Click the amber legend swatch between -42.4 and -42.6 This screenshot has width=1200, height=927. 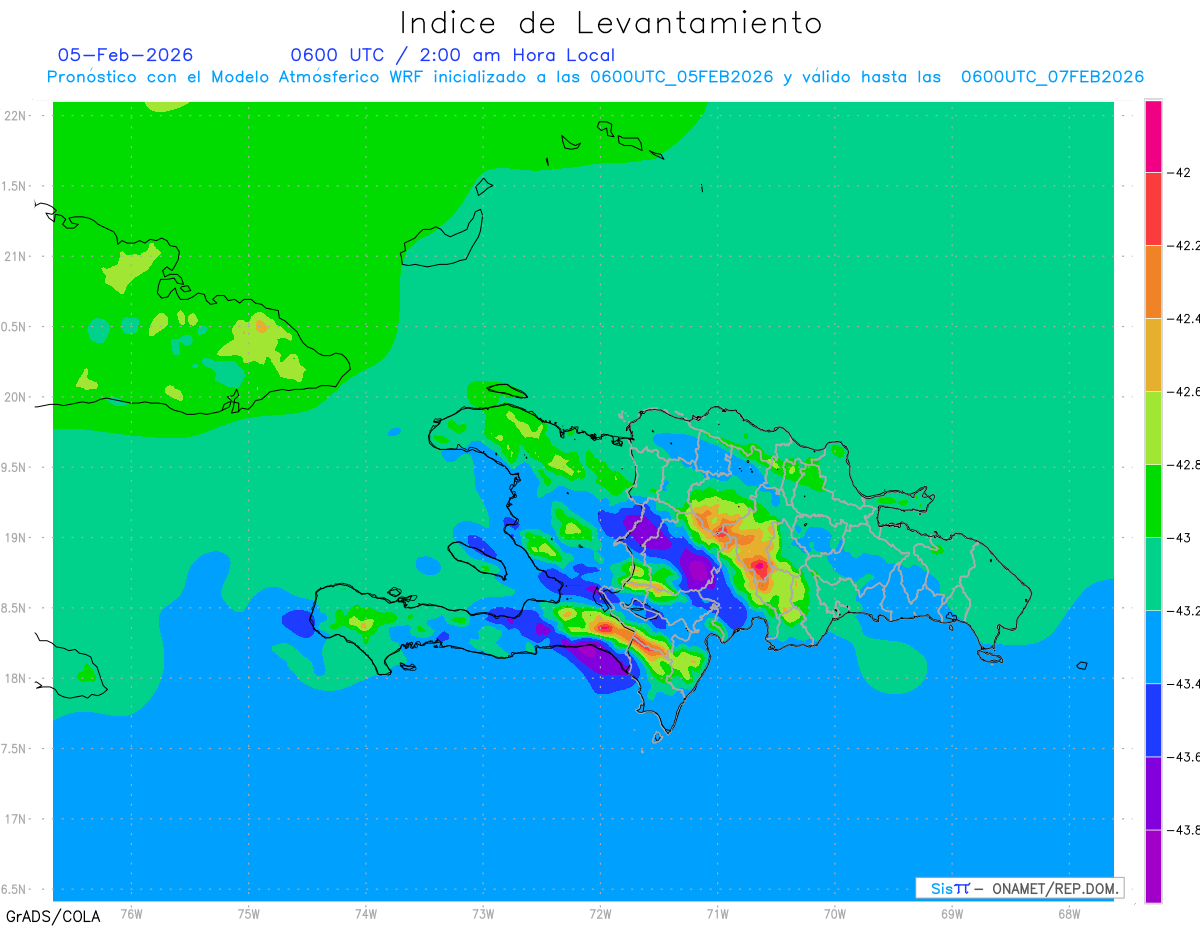click(x=1153, y=354)
